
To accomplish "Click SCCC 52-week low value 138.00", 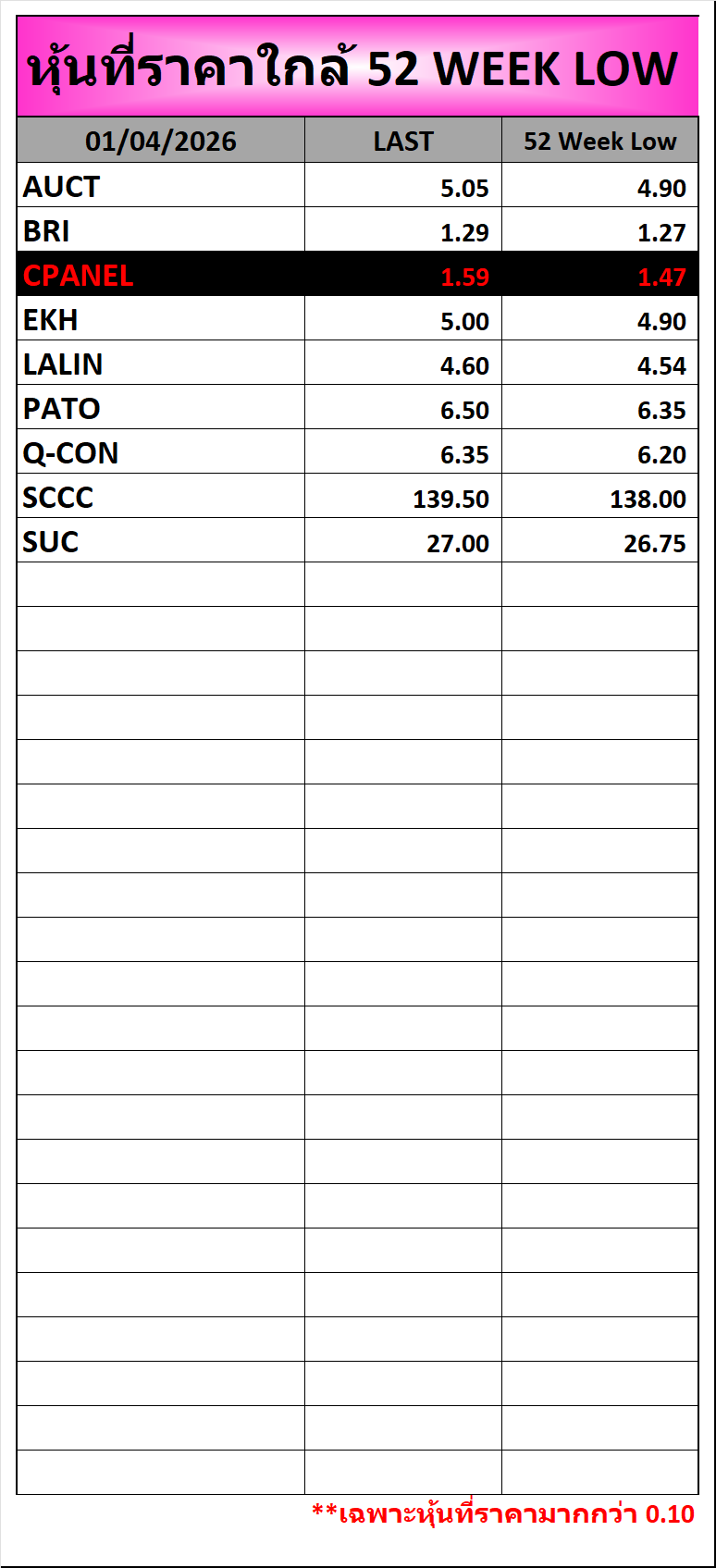I will 648,499.
